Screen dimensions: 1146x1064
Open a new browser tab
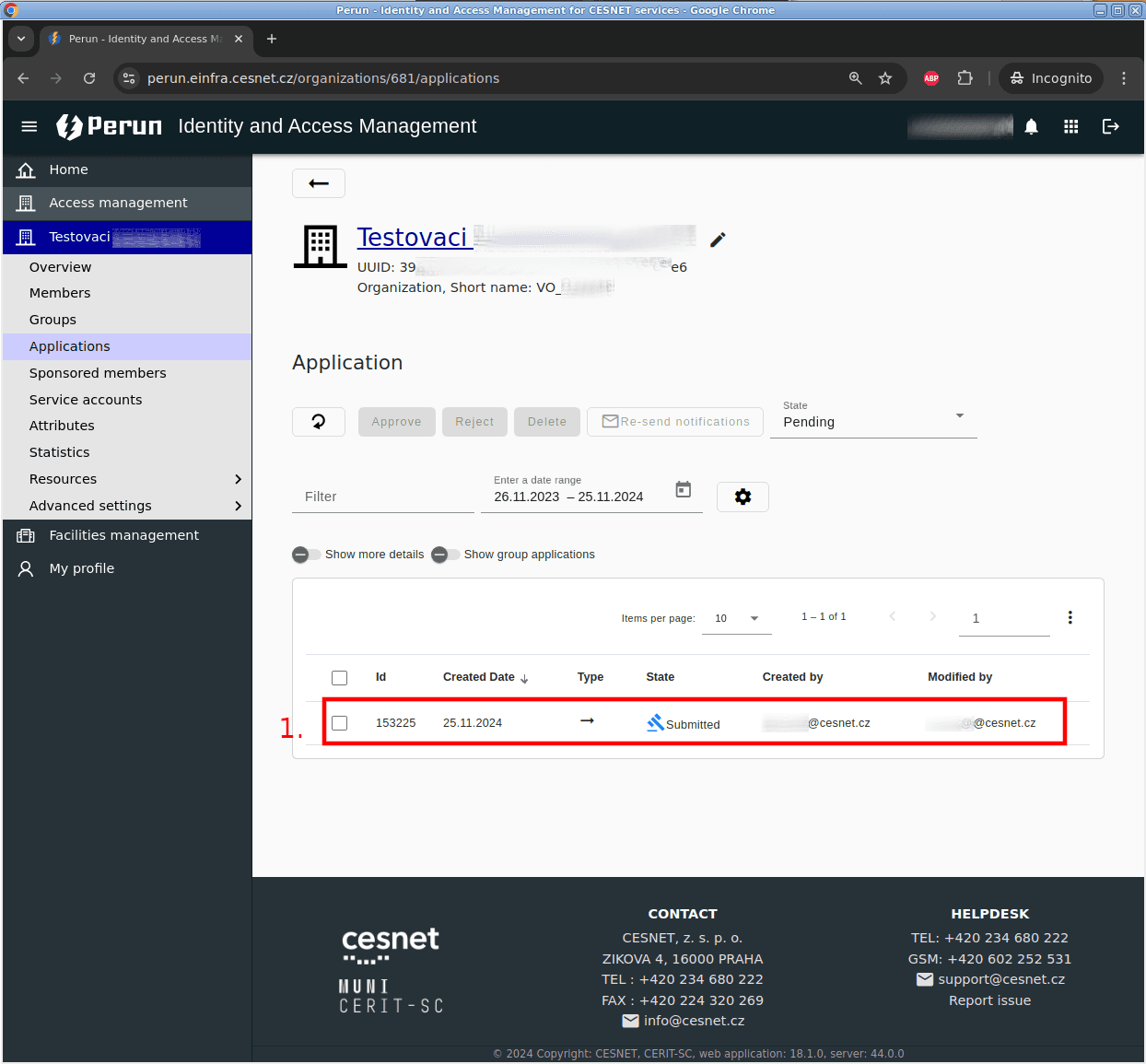pos(272,39)
